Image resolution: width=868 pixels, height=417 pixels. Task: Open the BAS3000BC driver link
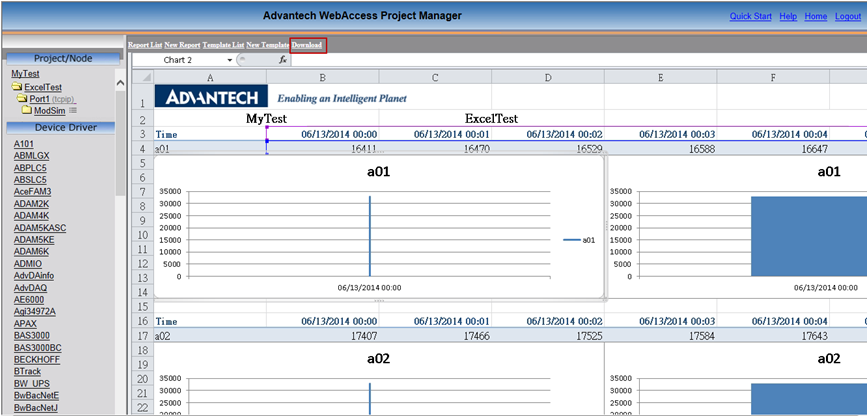click(x=38, y=348)
